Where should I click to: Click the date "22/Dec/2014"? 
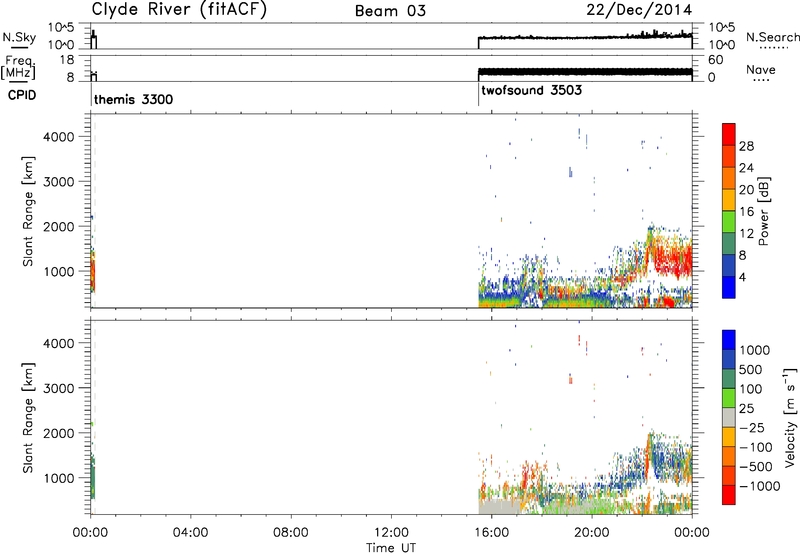click(x=639, y=10)
